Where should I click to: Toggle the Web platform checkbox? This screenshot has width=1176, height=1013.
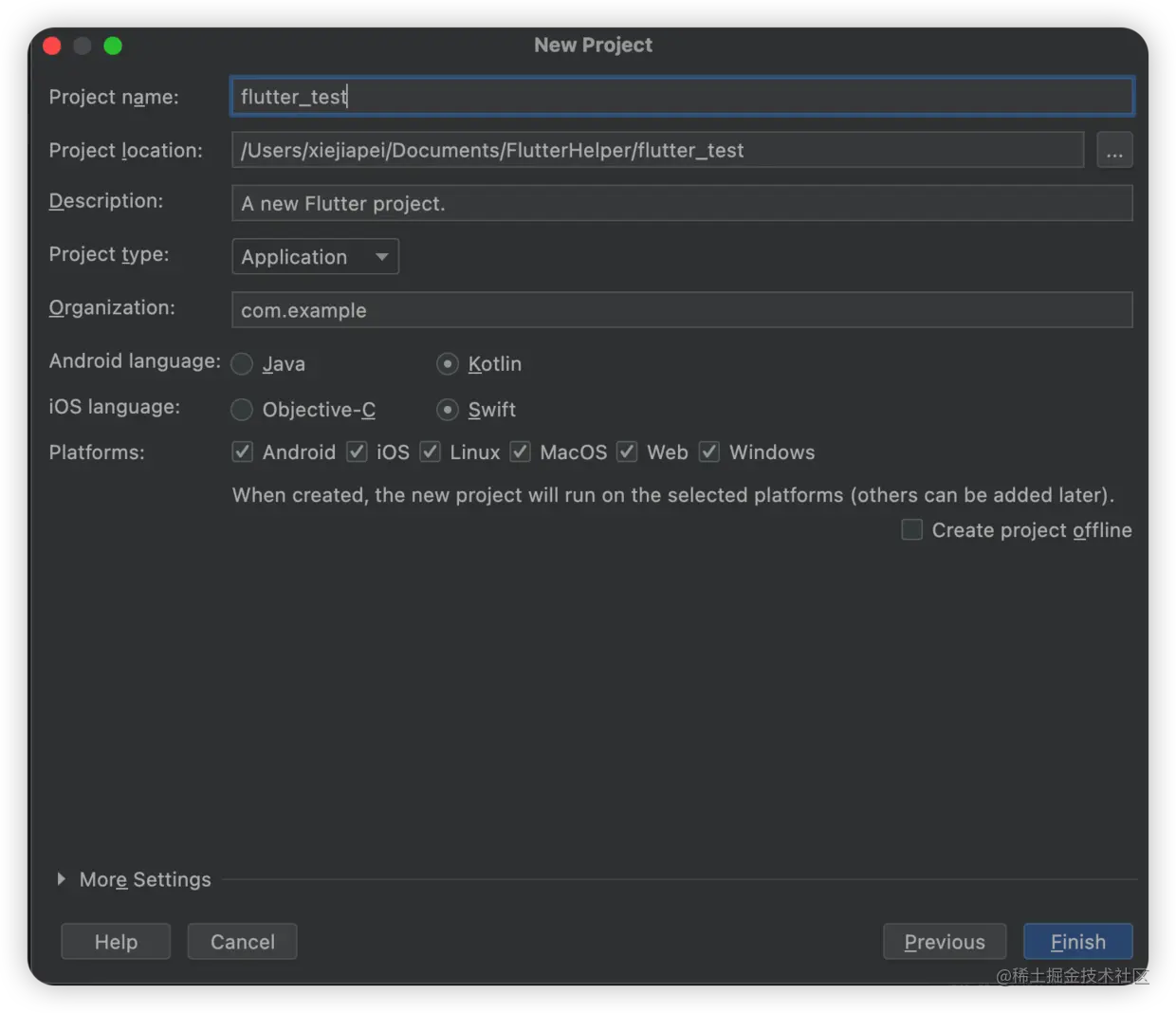627,452
